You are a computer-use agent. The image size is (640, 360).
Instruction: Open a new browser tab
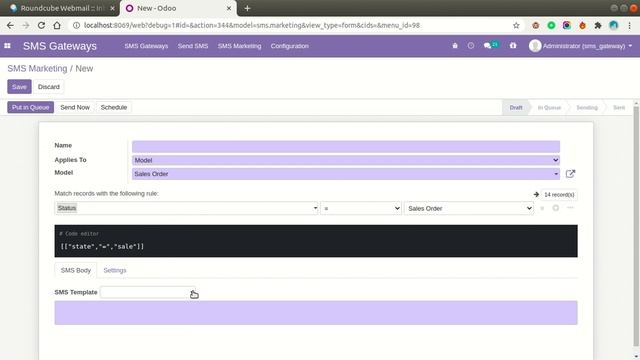tap(247, 8)
